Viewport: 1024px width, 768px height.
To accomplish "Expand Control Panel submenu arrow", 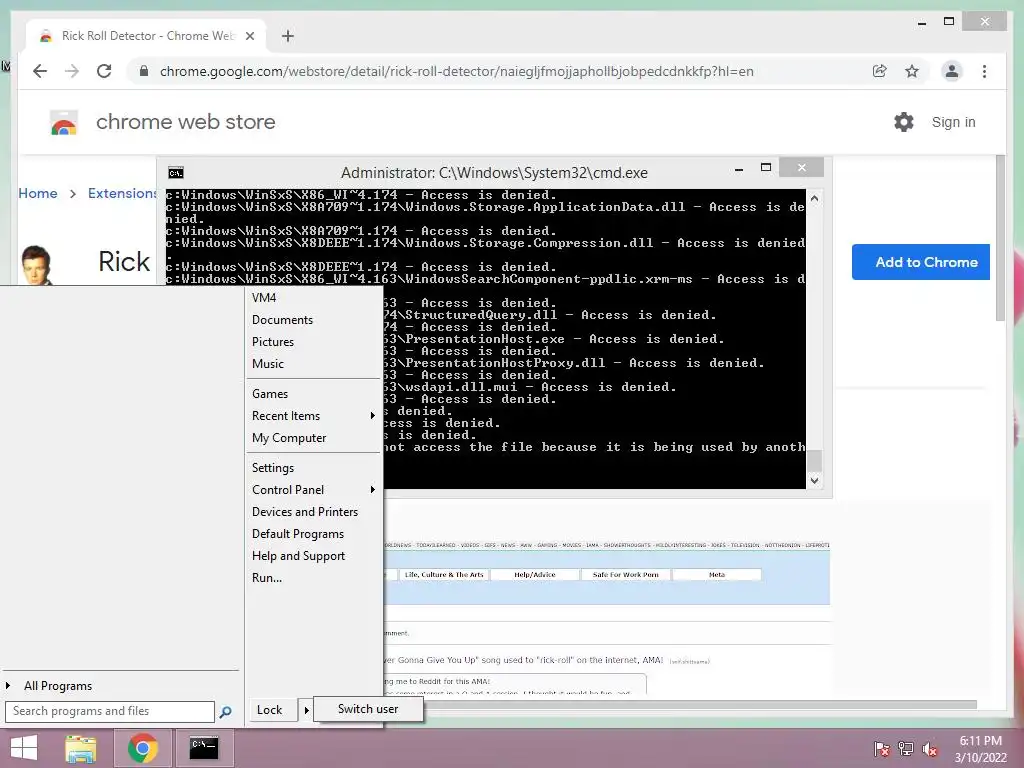I will pos(372,490).
